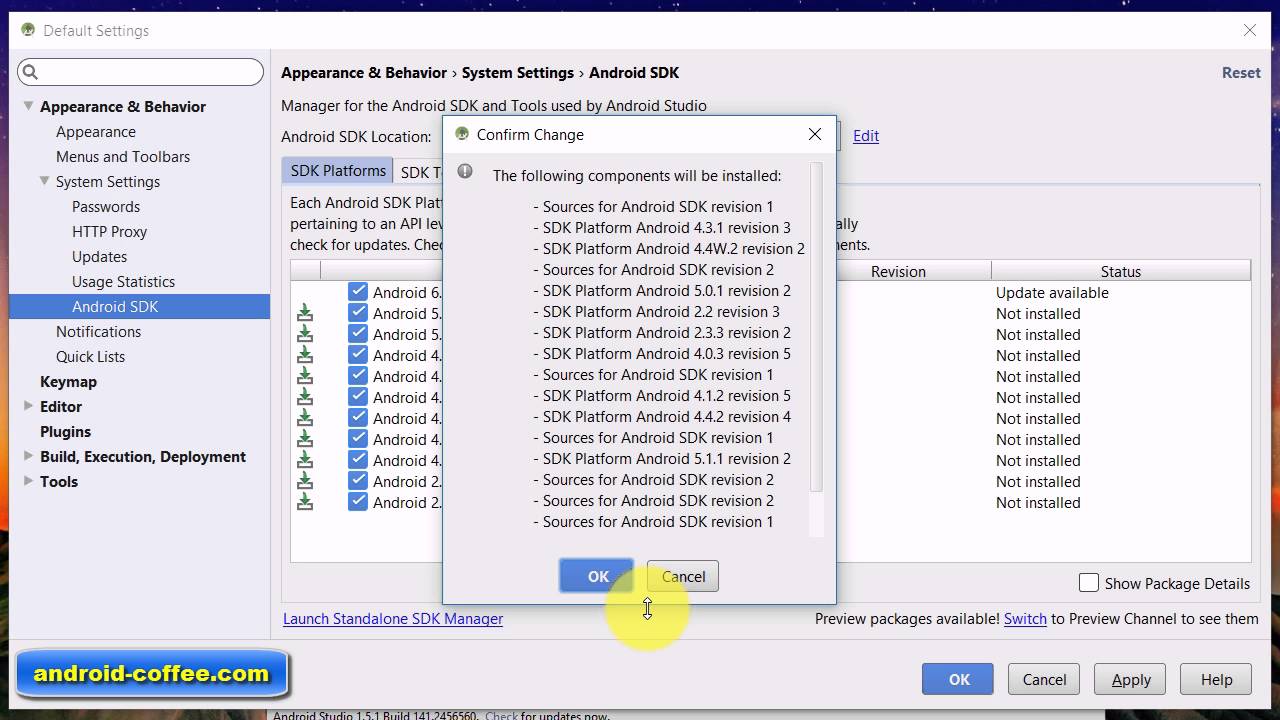Click Cancel in the Default Settings window

1044,679
